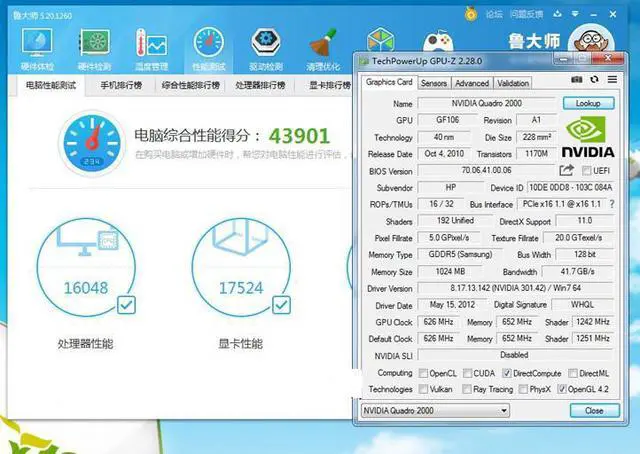Toggle the UEFI checkbox
This screenshot has height=454, width=640.
584,171
